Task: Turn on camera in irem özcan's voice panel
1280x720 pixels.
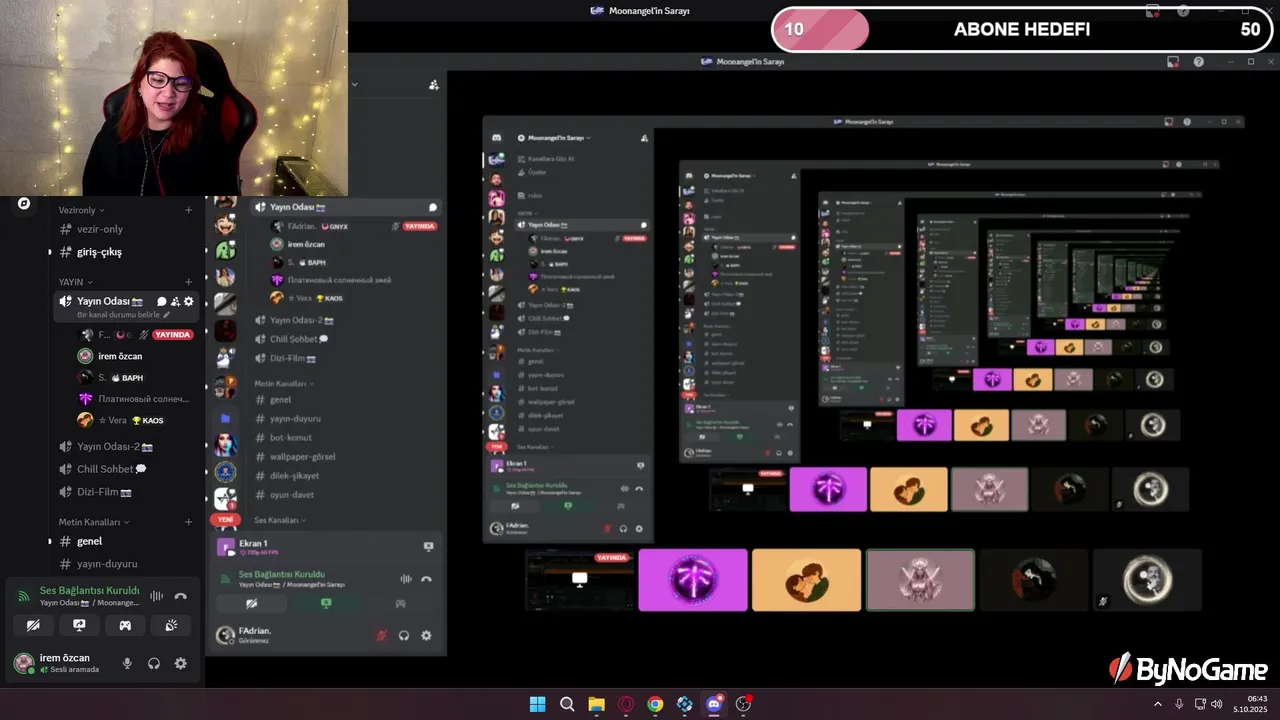Action: tap(33, 625)
